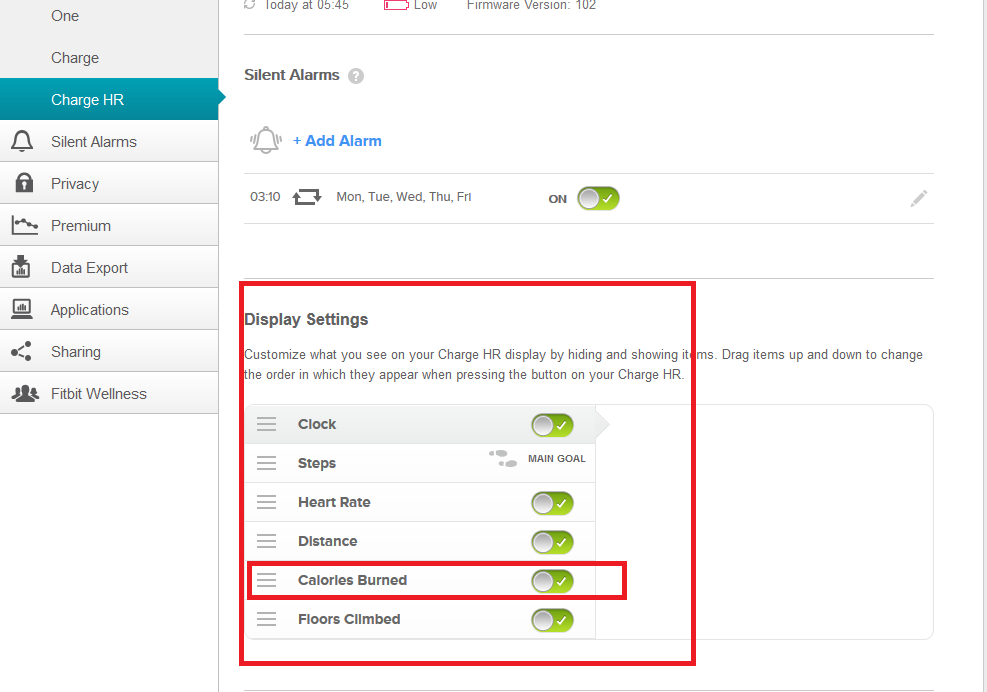Grab the drag handle for Distance

click(x=266, y=541)
